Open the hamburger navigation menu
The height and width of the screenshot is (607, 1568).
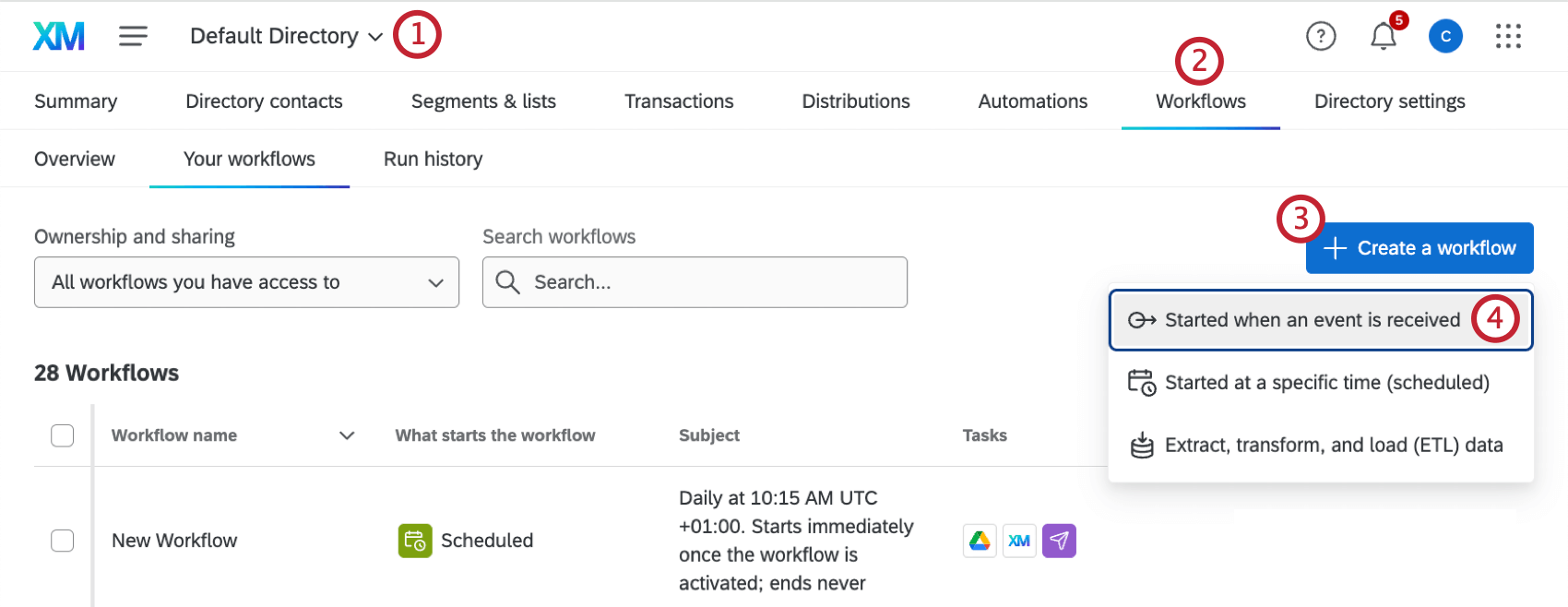[133, 36]
